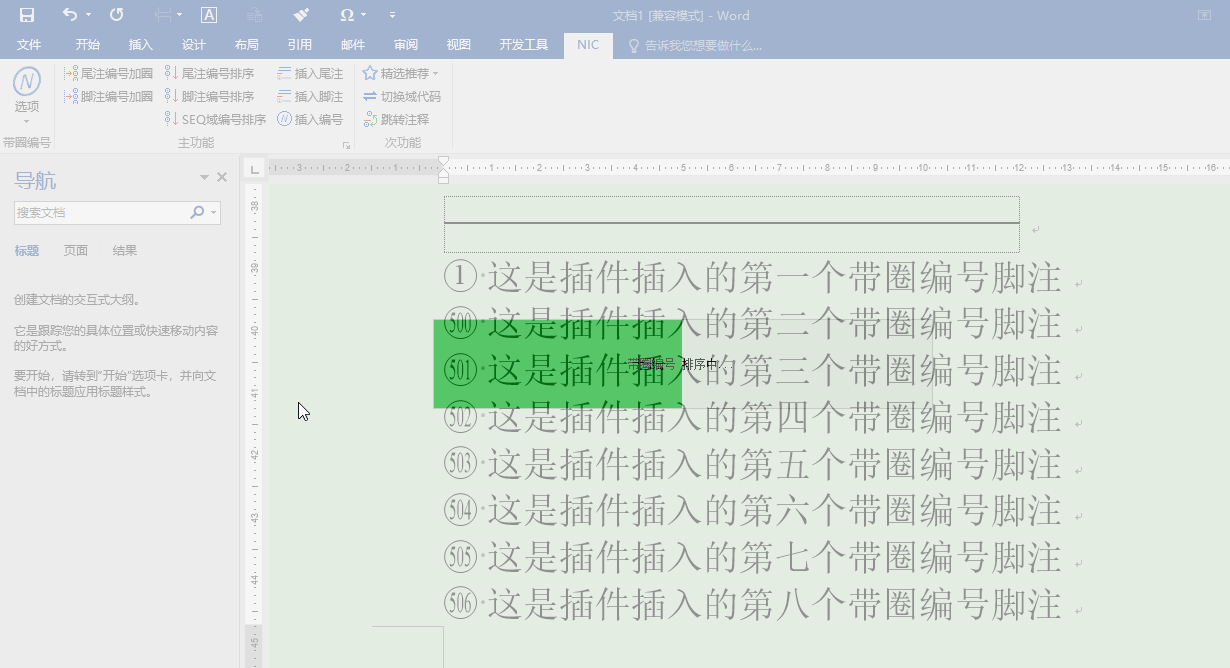Image resolution: width=1230 pixels, height=668 pixels.
Task: Switch to the 开发工具 tab
Action: (524, 45)
